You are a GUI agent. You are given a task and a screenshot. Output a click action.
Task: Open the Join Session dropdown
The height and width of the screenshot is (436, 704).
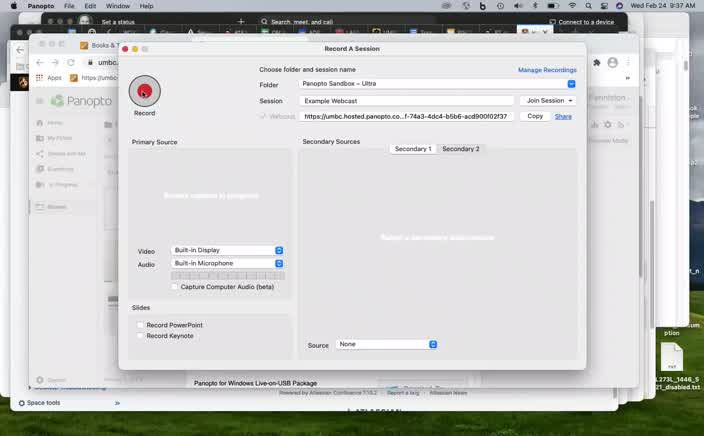pos(548,101)
